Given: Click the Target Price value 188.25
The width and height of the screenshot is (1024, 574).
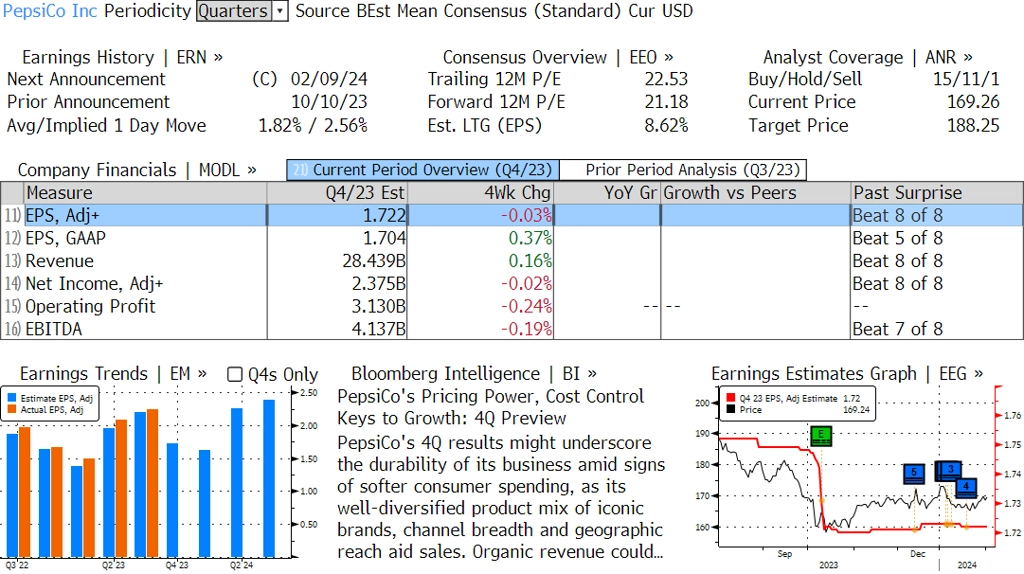Looking at the screenshot, I should 973,125.
